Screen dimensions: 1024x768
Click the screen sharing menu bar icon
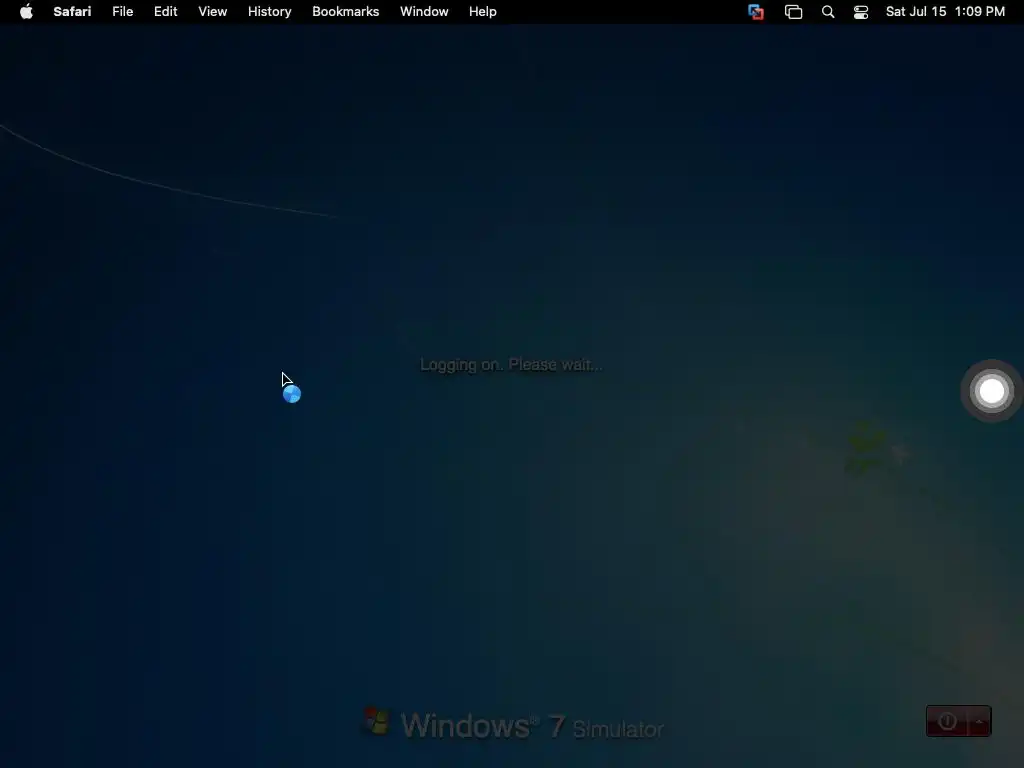[756, 12]
